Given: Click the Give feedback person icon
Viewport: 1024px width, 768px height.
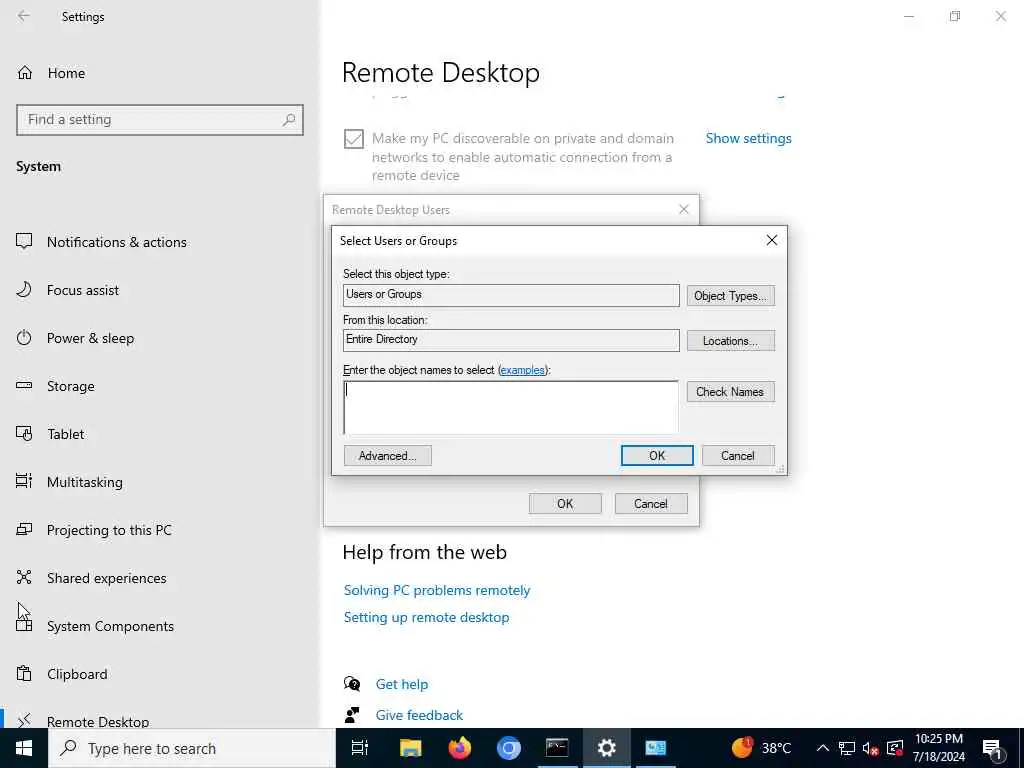Looking at the screenshot, I should [352, 715].
